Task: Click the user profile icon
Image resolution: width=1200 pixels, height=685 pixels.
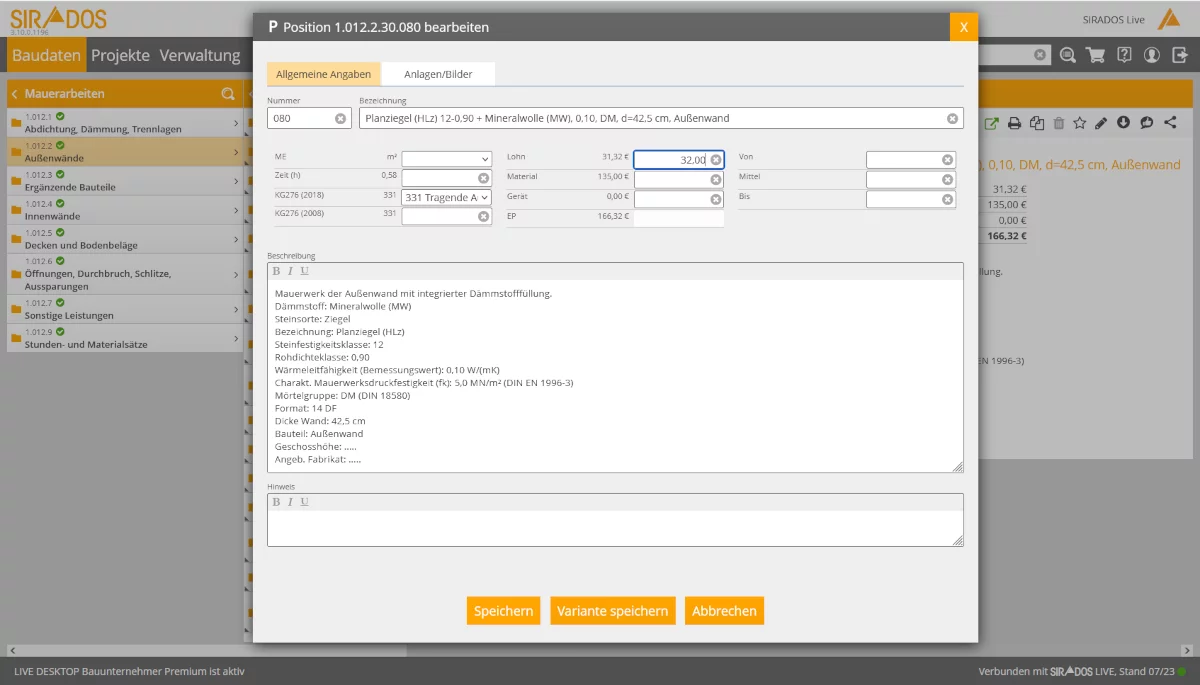Action: [x=1152, y=55]
